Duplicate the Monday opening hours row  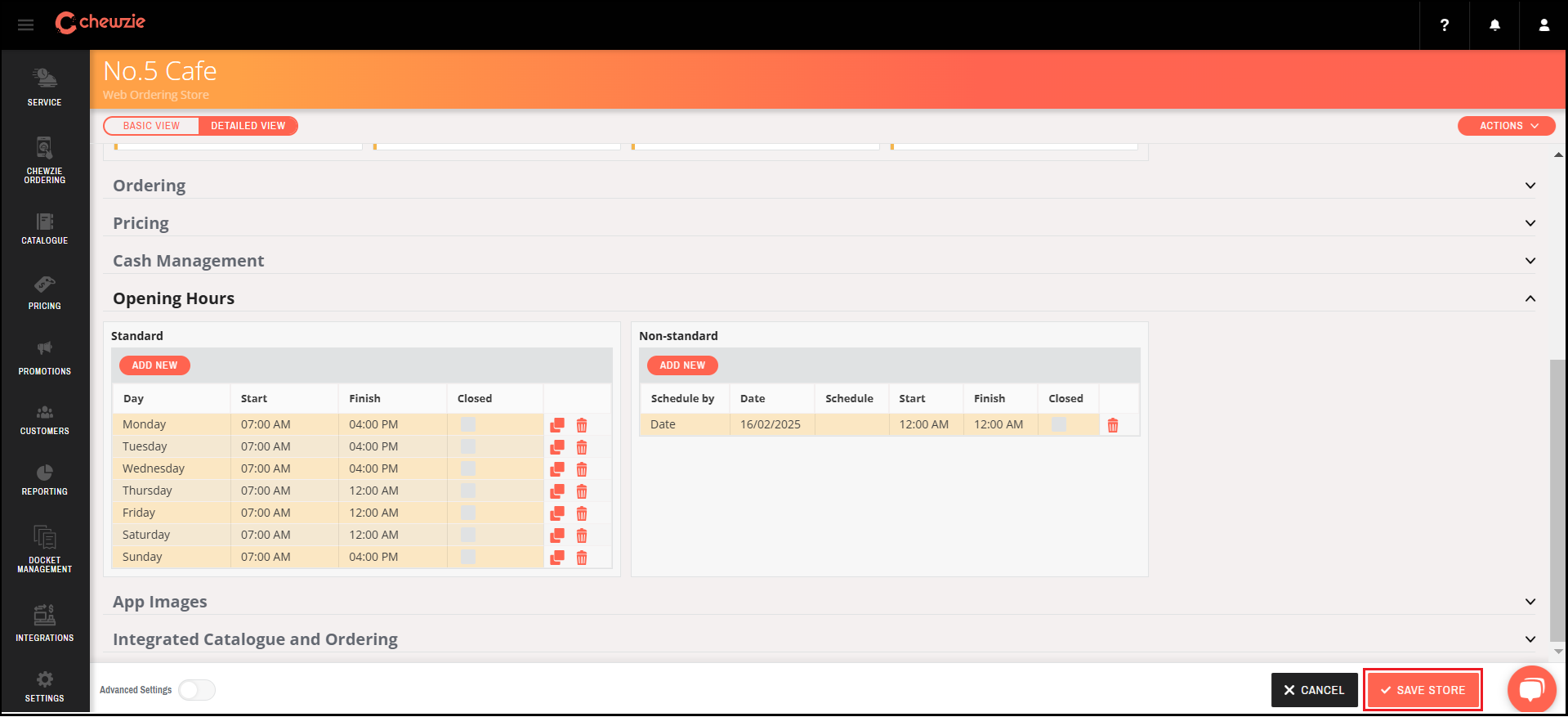(x=557, y=425)
